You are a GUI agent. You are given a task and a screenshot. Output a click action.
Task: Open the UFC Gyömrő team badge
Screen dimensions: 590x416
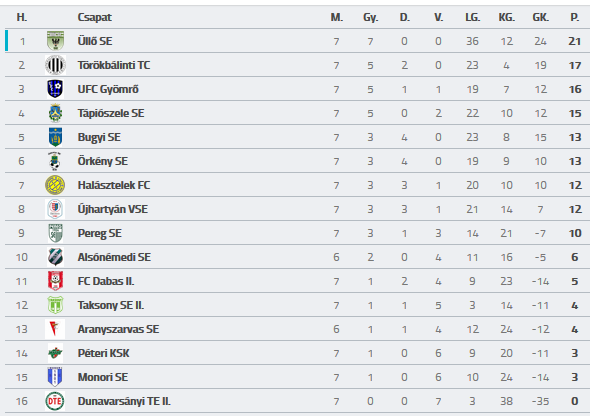point(55,89)
